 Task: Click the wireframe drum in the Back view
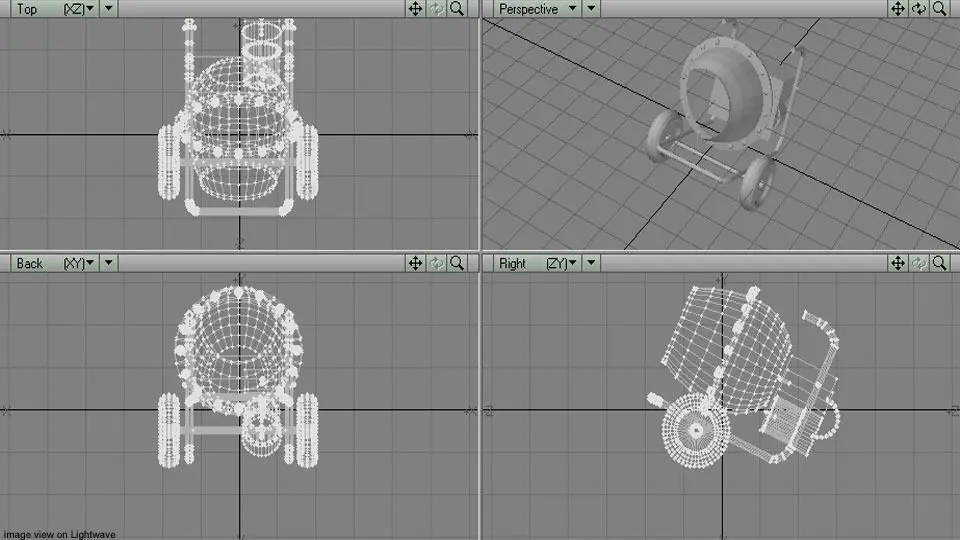(239, 349)
